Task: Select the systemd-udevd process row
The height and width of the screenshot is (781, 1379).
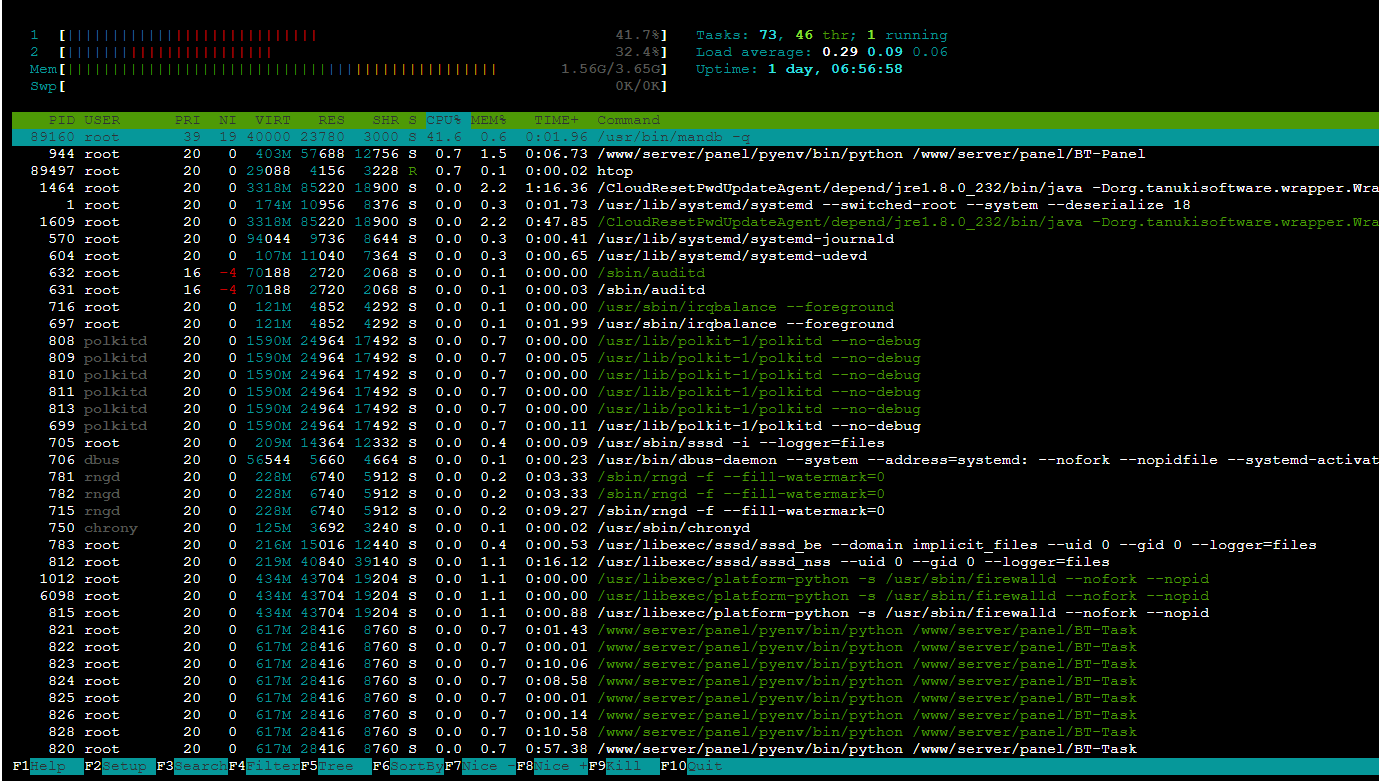Action: point(695,256)
